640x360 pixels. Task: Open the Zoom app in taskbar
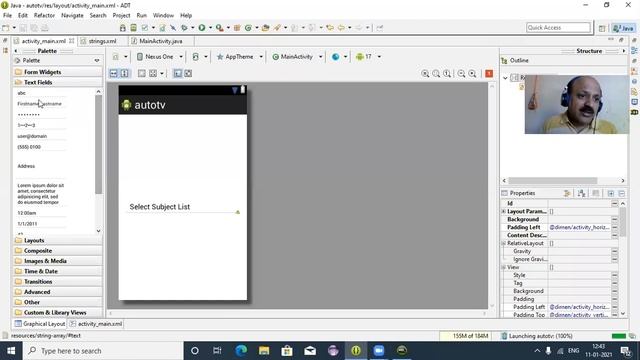pos(379,351)
